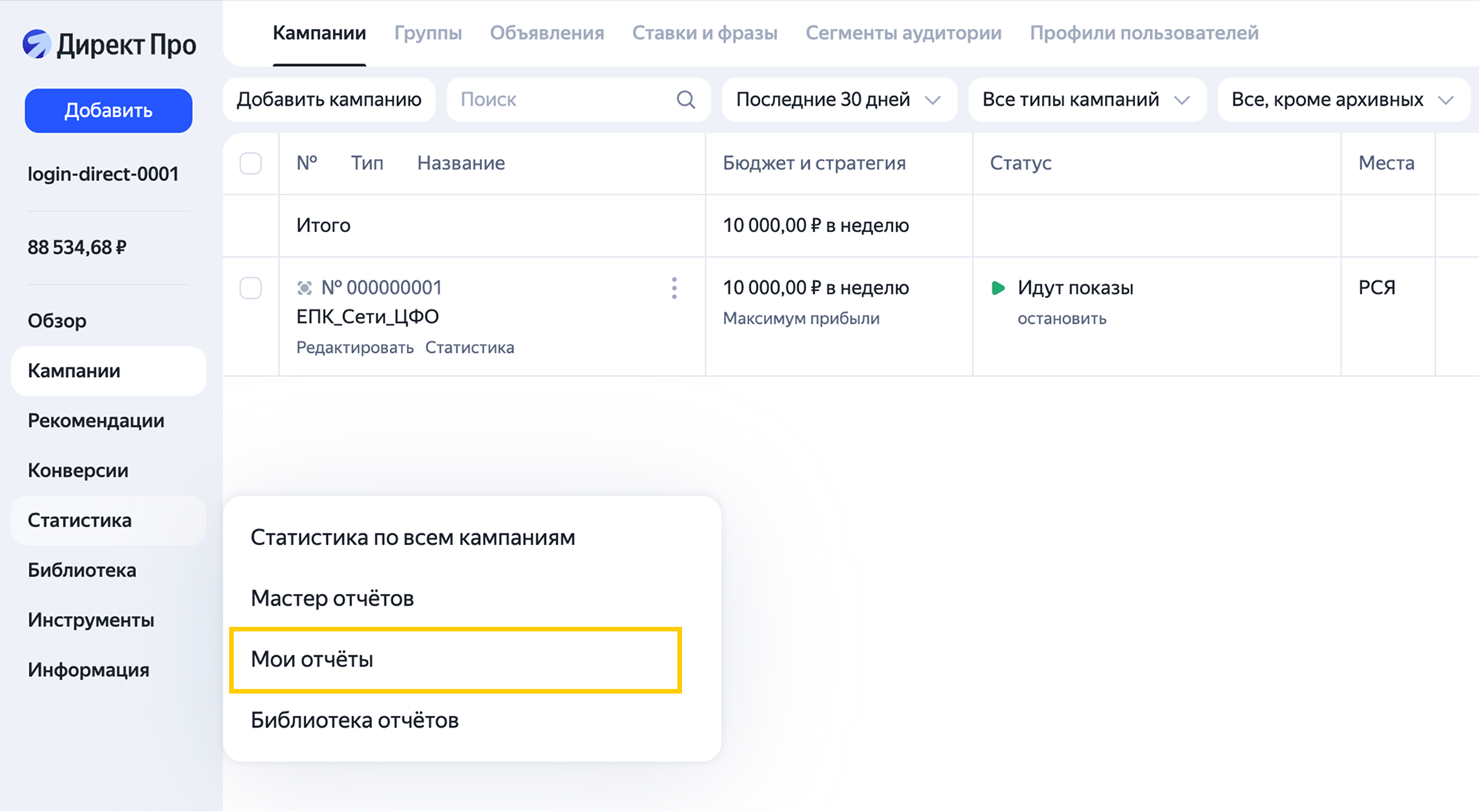
Task: Click the Бюджет и стратегия column header
Action: click(814, 163)
